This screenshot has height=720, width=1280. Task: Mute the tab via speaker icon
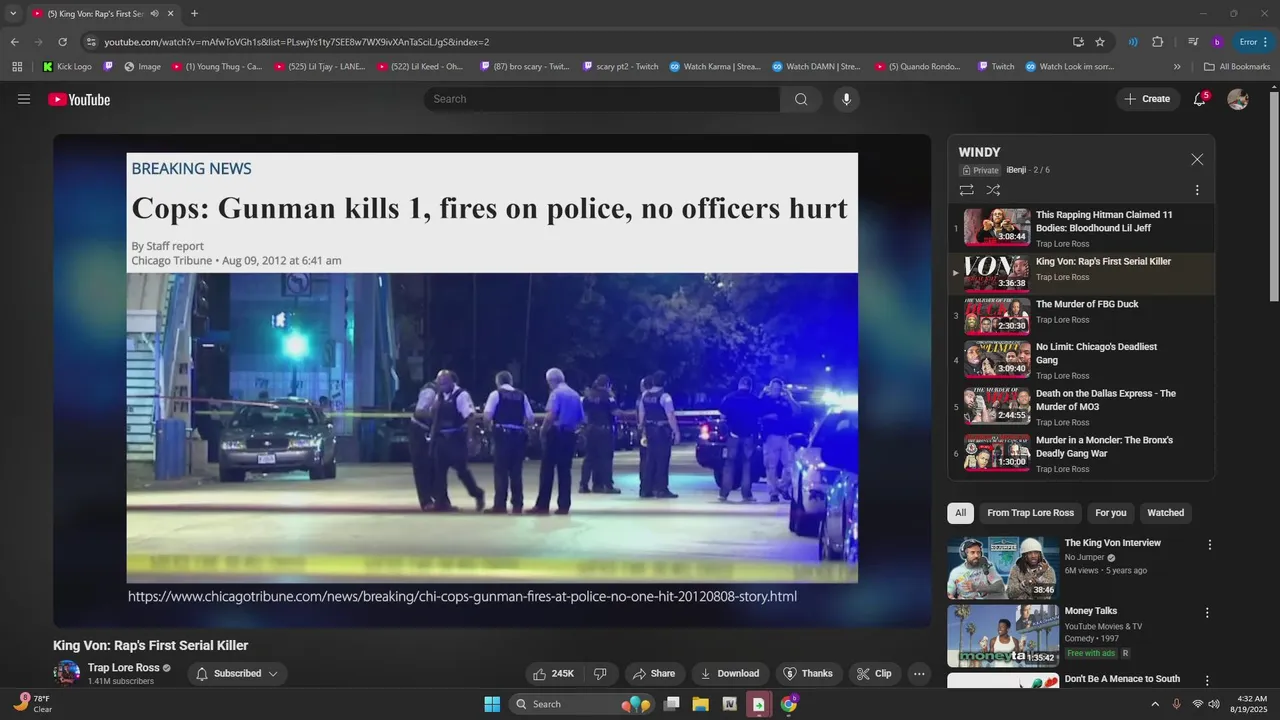pyautogui.click(x=154, y=14)
